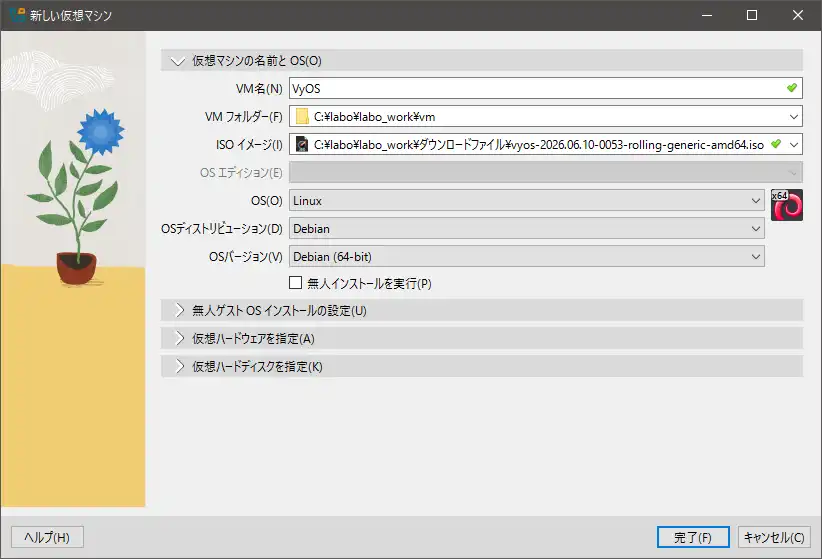The image size is (822, 559).
Task: Expand the 仮想ハードウェアを指定 section
Action: tap(482, 338)
